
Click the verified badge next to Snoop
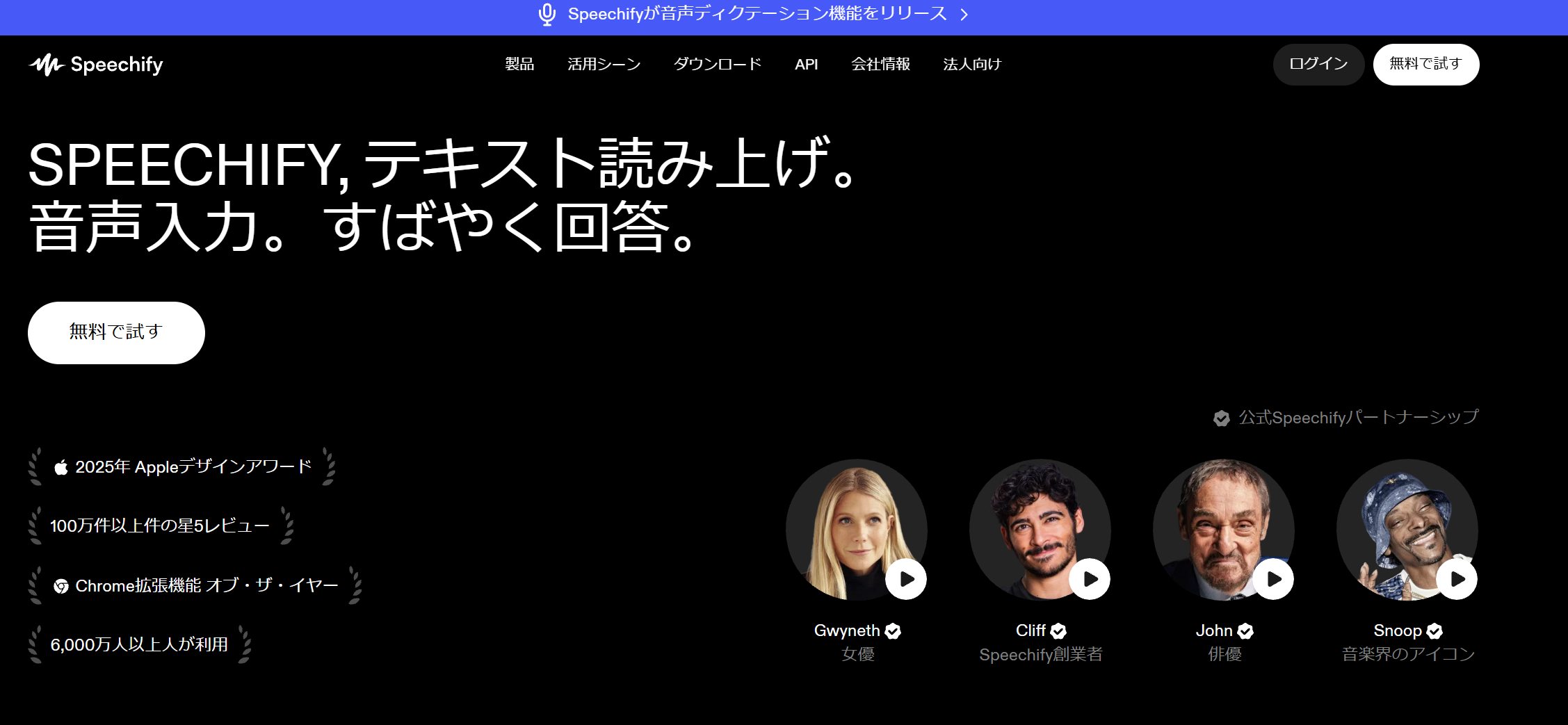(x=1434, y=631)
